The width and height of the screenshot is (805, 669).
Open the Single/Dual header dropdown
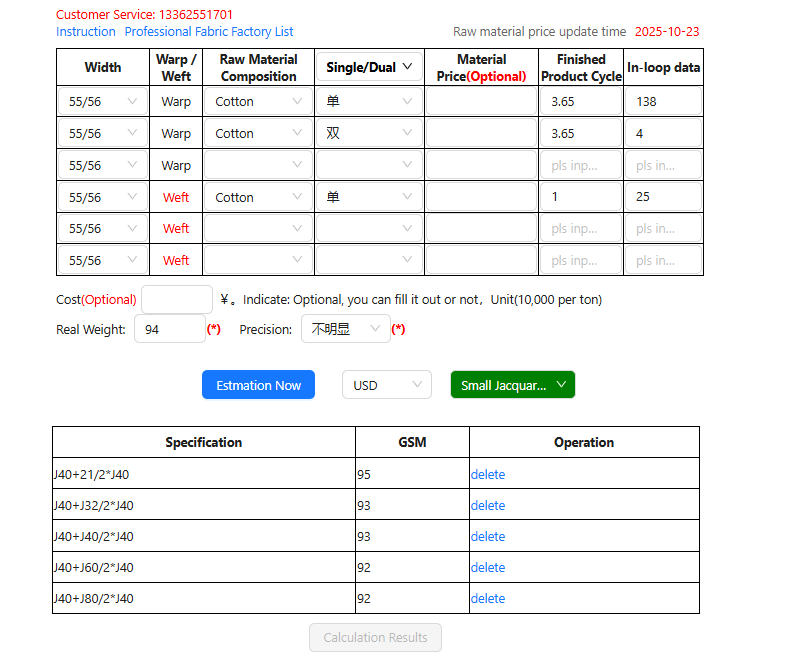pyautogui.click(x=369, y=68)
